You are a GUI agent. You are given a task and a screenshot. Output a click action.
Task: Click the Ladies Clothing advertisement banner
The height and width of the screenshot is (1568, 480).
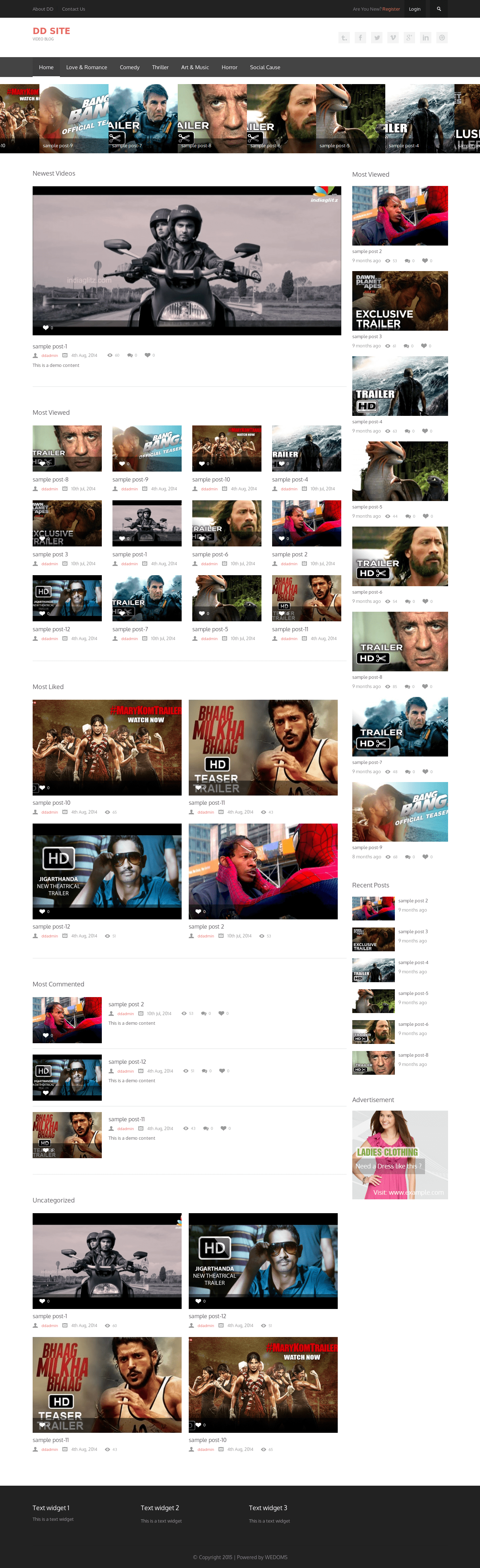click(x=400, y=1155)
